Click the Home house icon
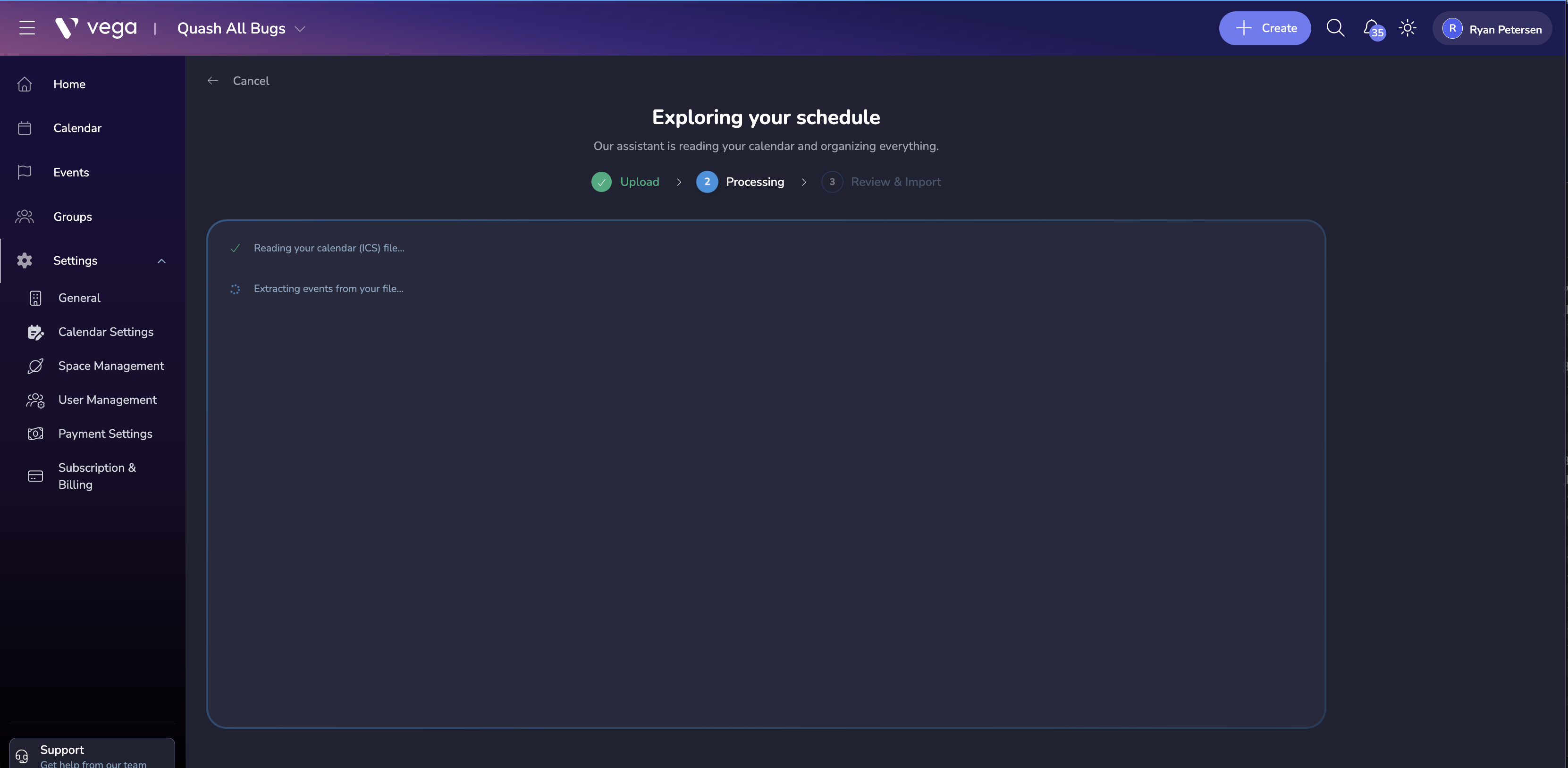This screenshot has height=768, width=1568. (x=25, y=84)
